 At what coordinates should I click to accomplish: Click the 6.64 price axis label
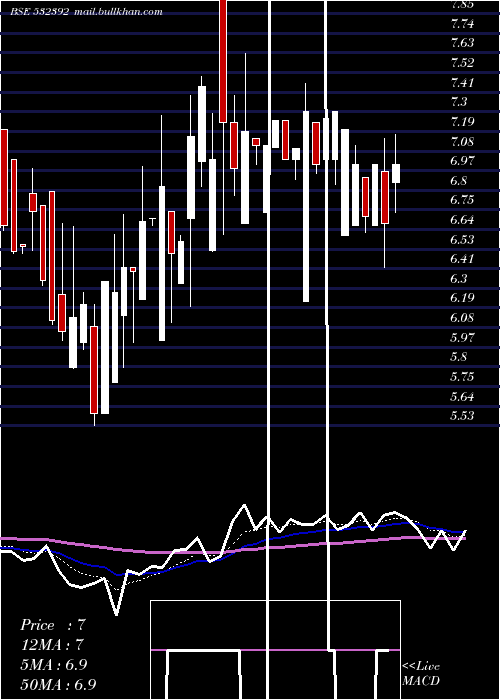click(x=462, y=220)
